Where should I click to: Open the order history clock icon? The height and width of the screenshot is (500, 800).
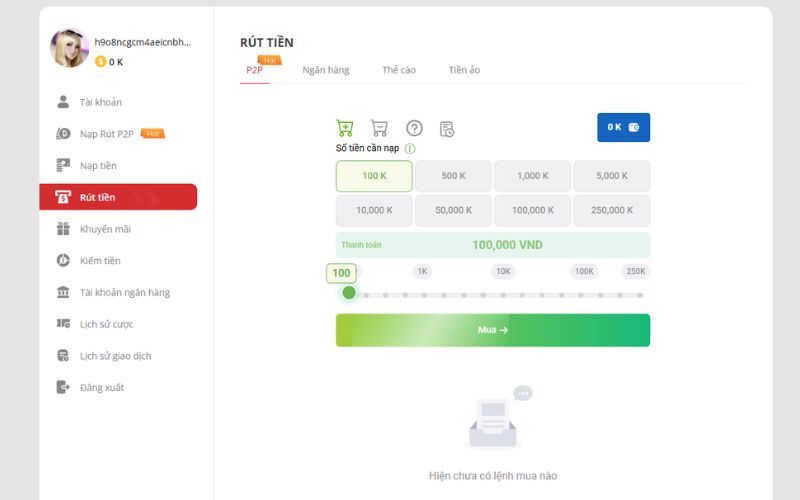pyautogui.click(x=447, y=129)
